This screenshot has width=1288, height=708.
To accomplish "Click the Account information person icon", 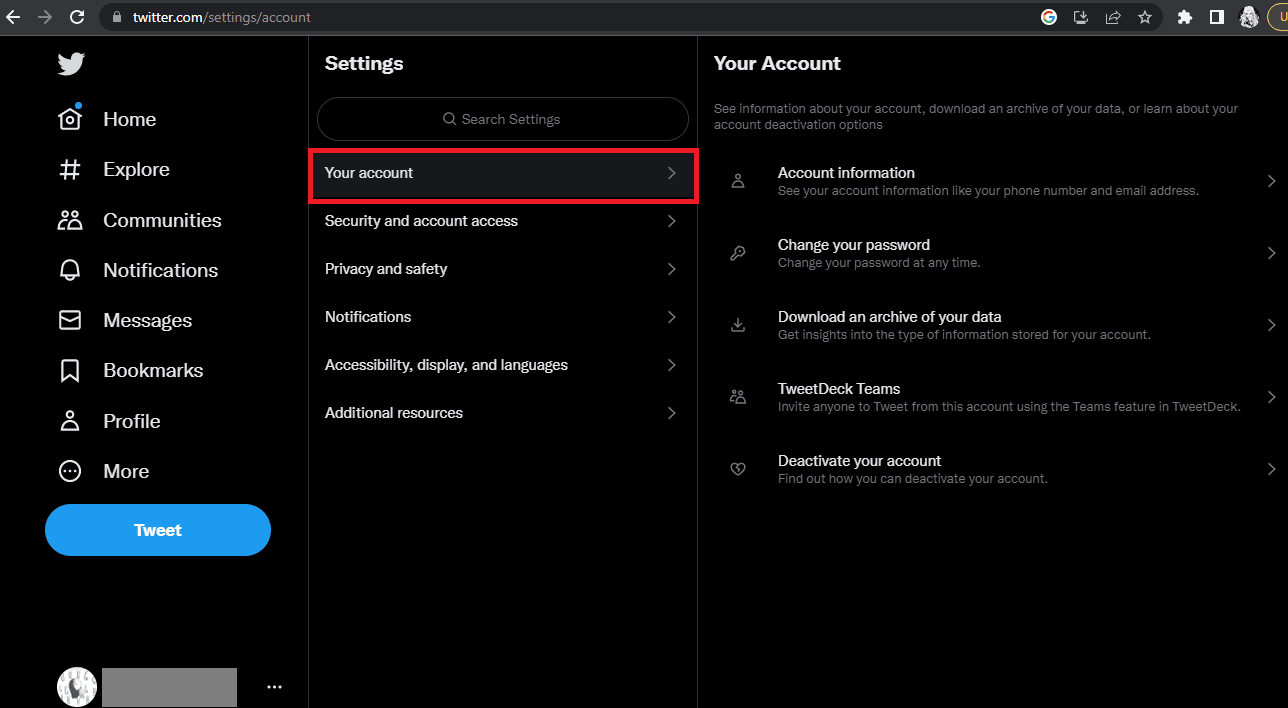I will click(738, 181).
